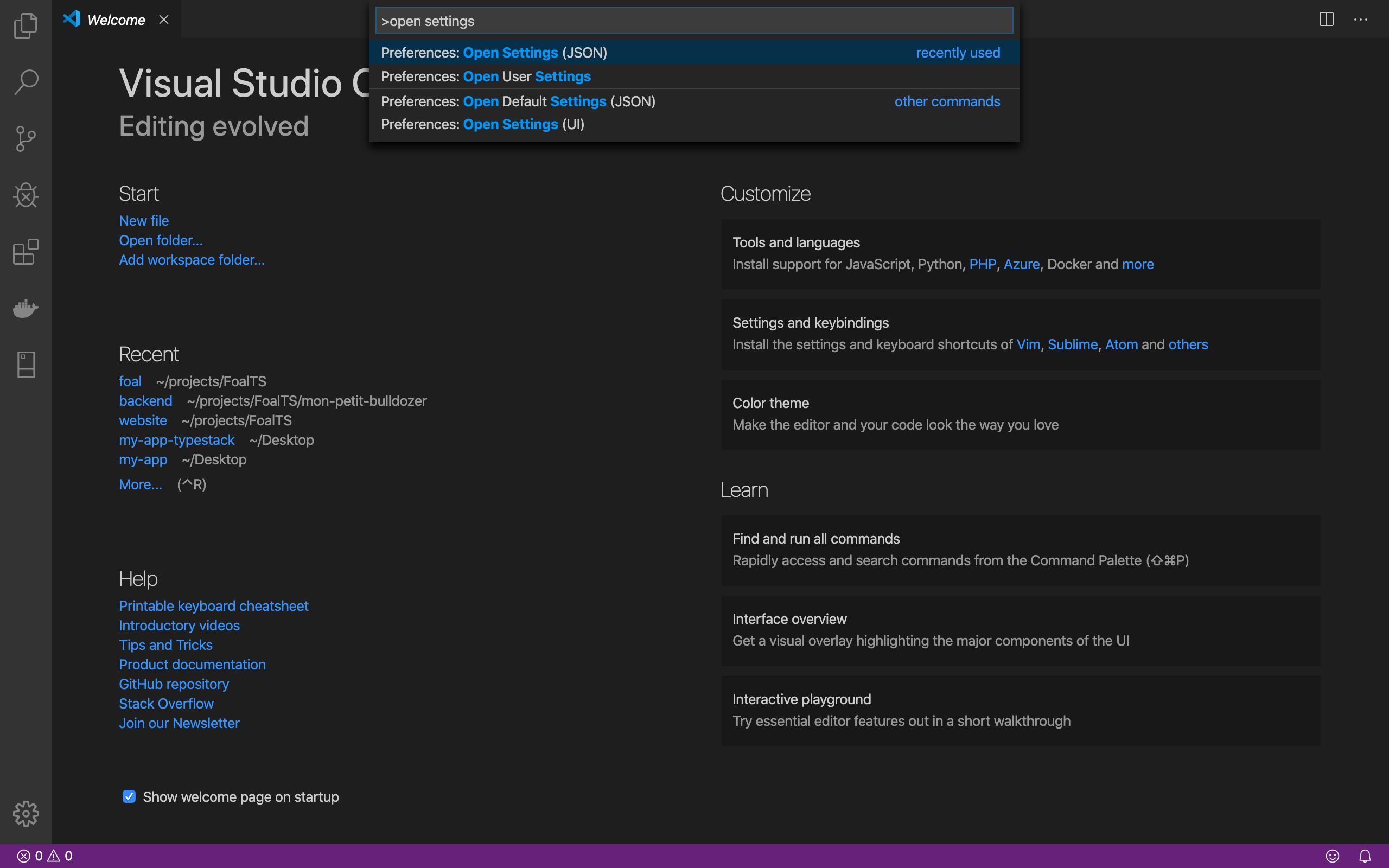1389x868 pixels.
Task: Open the Manage gear menu
Action: coord(26,813)
